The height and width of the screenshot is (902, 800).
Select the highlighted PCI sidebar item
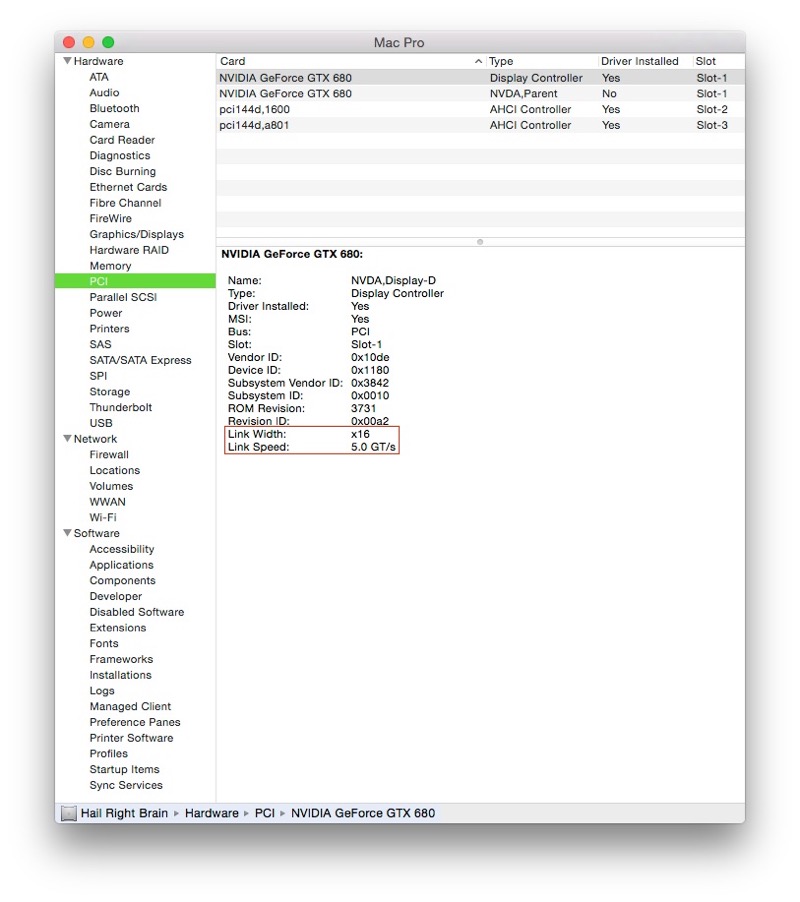click(135, 281)
